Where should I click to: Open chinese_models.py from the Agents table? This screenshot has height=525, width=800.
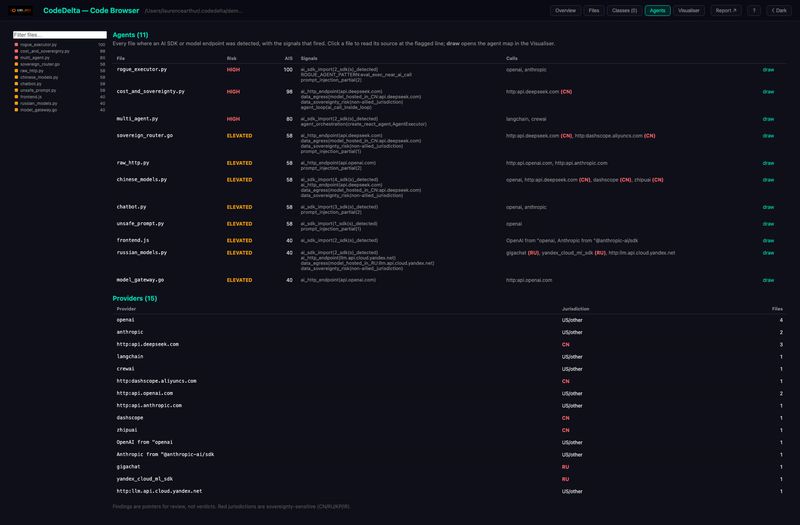(141, 180)
